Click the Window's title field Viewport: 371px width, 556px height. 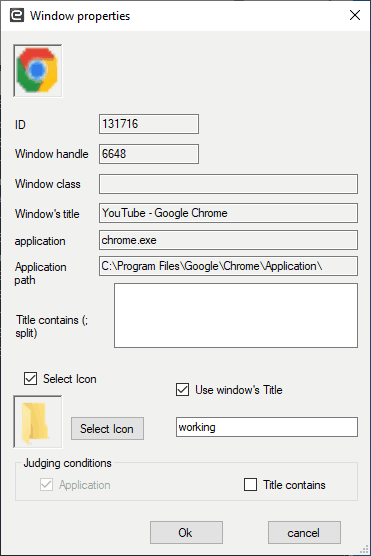(x=228, y=213)
